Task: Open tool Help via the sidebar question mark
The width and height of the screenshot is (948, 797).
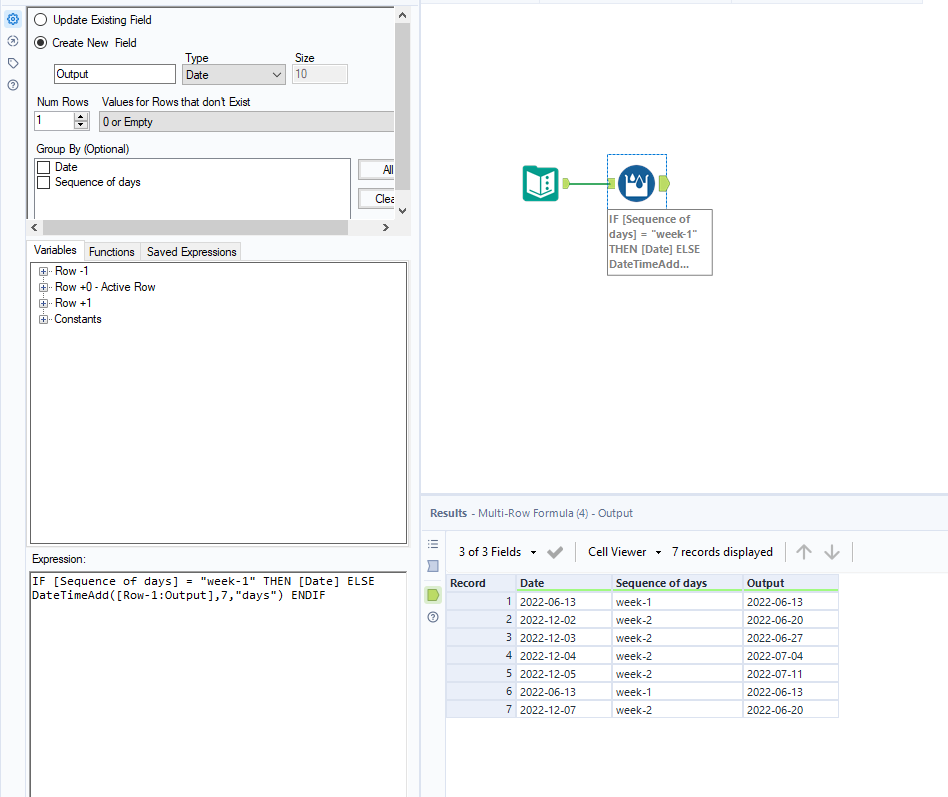Action: point(13,84)
